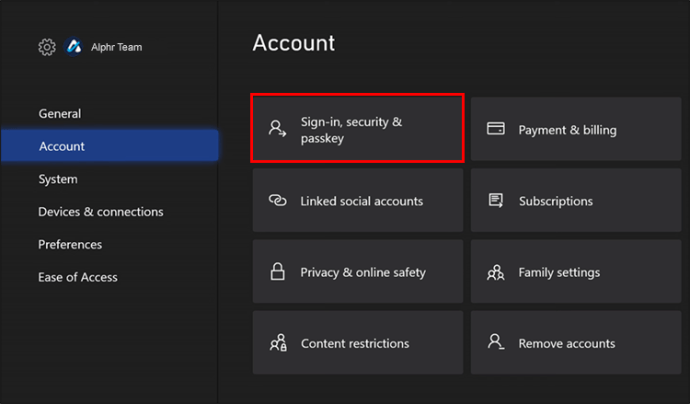The image size is (690, 404).
Task: Open the Payment & billing tile
Action: [x=574, y=129]
